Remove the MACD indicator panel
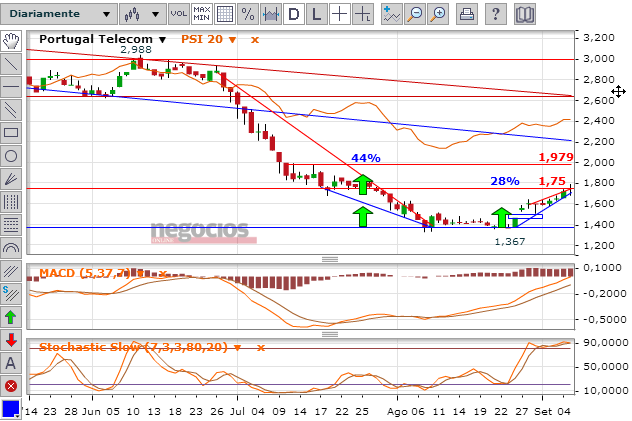 click(162, 274)
